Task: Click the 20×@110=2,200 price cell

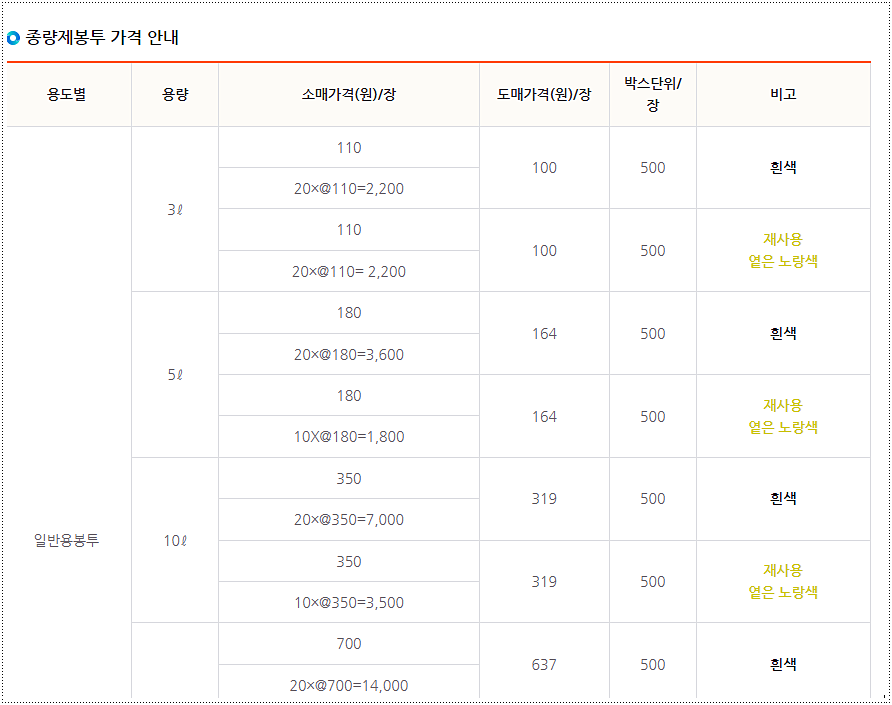Action: [x=348, y=188]
